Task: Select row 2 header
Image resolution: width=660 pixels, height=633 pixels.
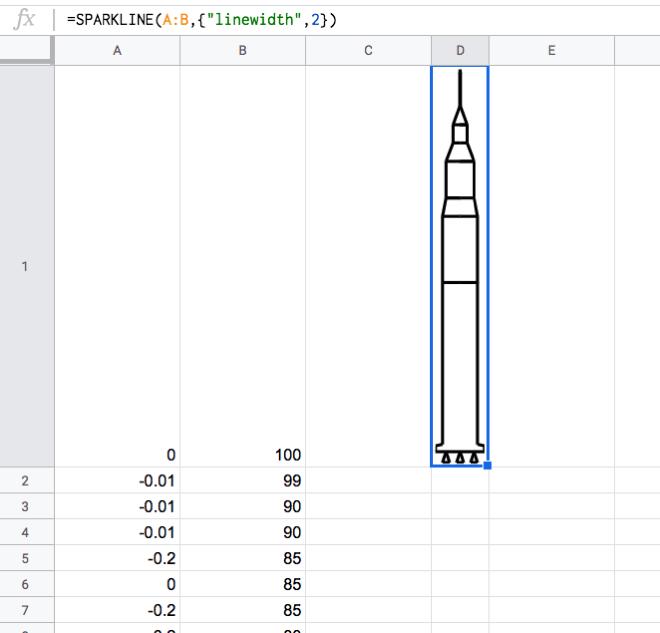Action: coord(27,480)
